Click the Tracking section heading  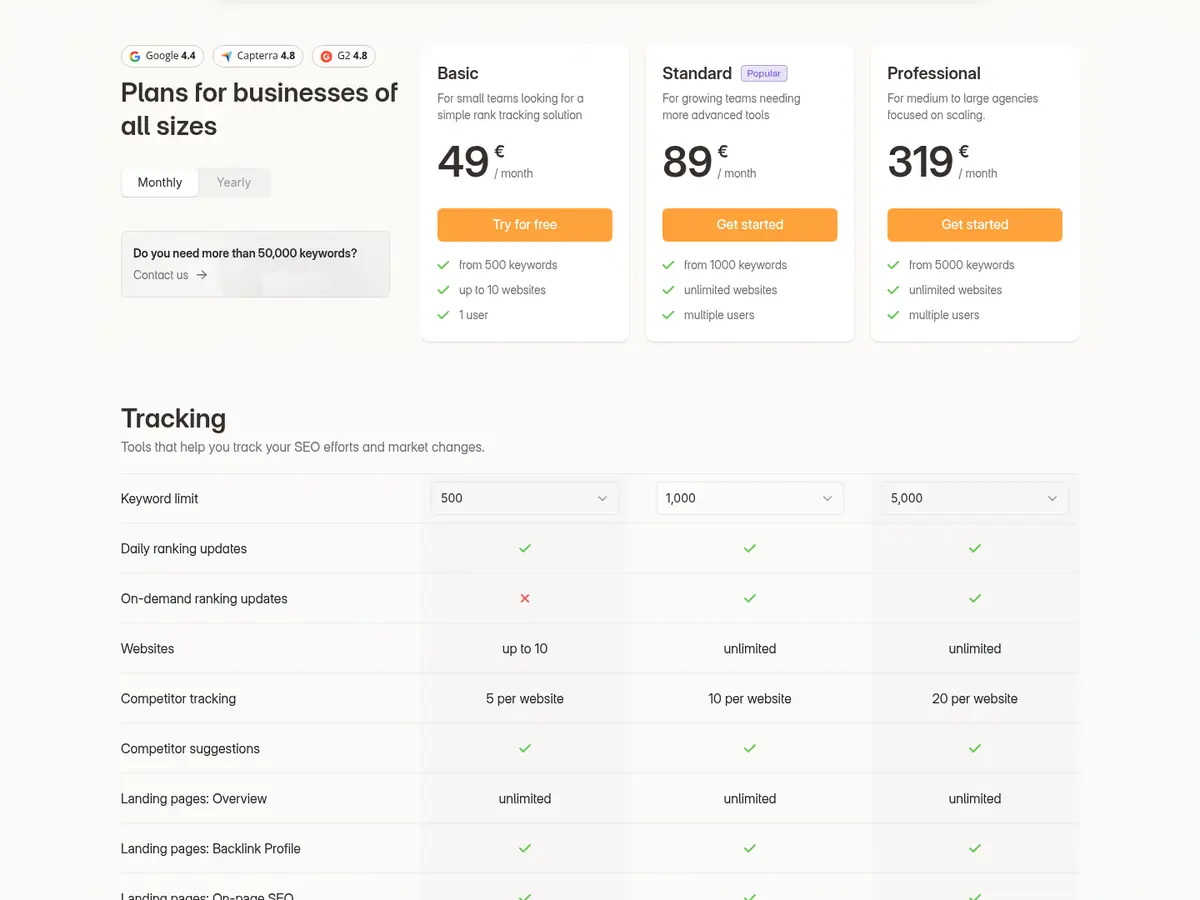[x=173, y=418]
